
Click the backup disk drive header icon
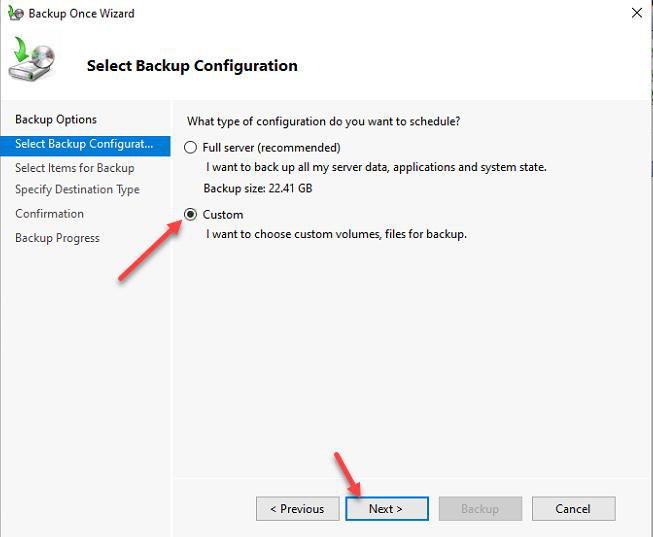coord(32,59)
